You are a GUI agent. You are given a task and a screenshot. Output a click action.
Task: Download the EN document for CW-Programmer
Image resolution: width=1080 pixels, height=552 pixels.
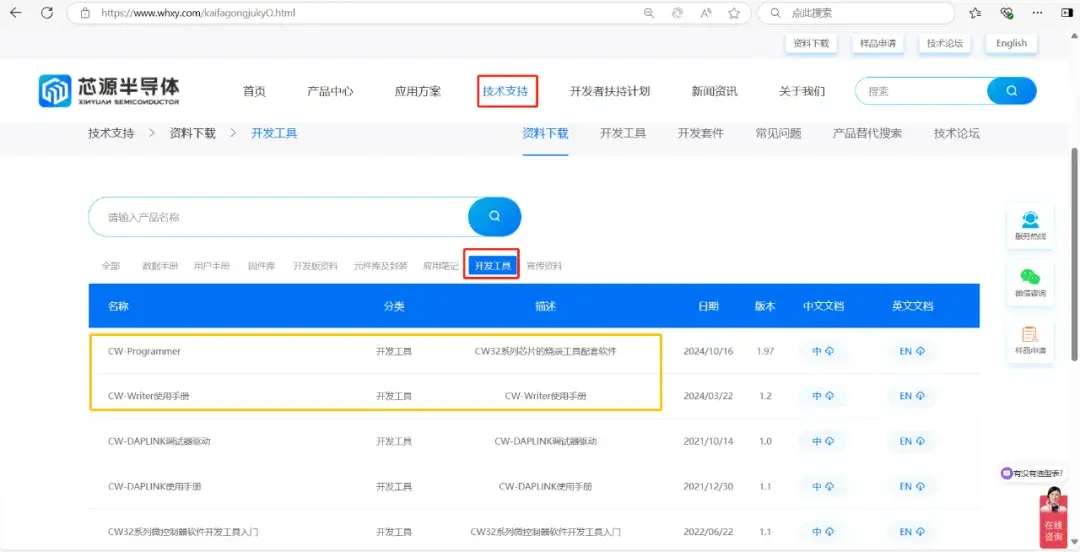[x=912, y=351]
